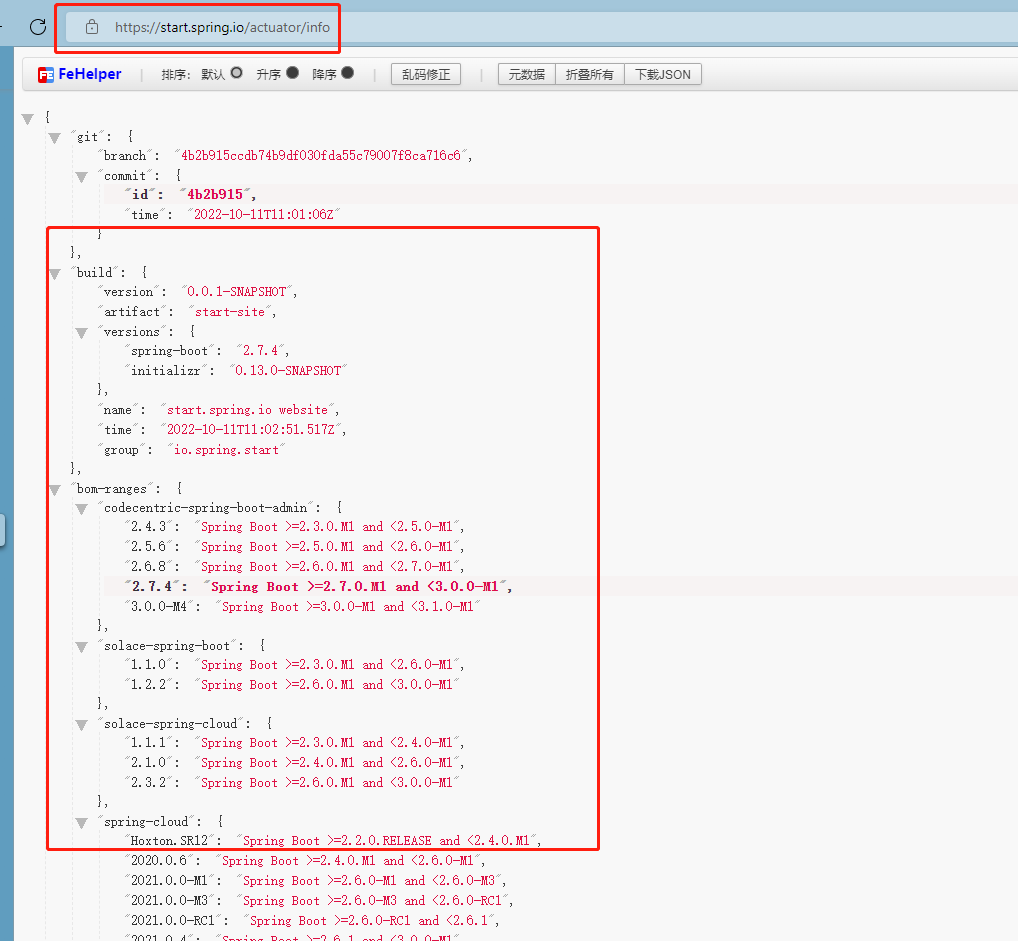1018x941 pixels.
Task: Collapse the "build" node
Action: pos(55,273)
